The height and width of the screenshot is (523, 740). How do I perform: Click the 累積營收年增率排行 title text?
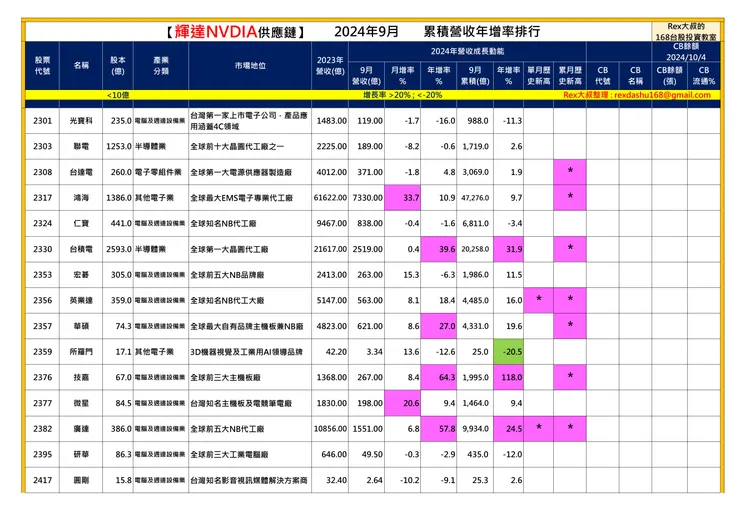pyautogui.click(x=481, y=32)
